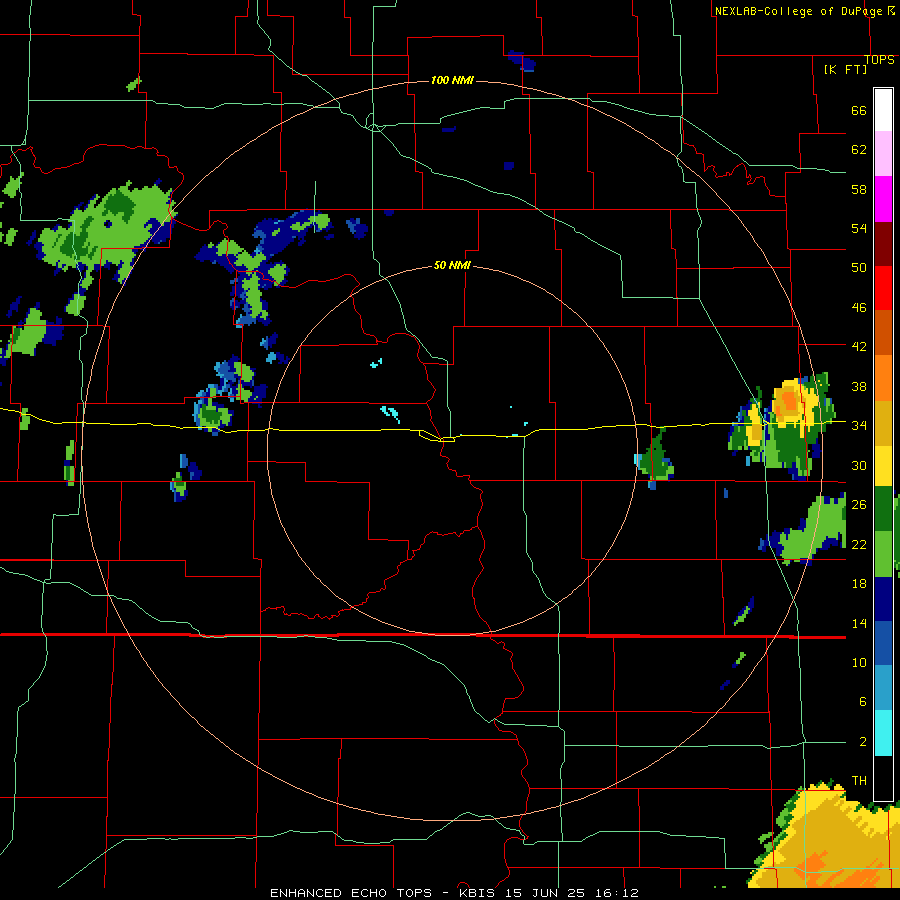Click the light pink legend swatch
900x900 pixels.
pos(883,154)
